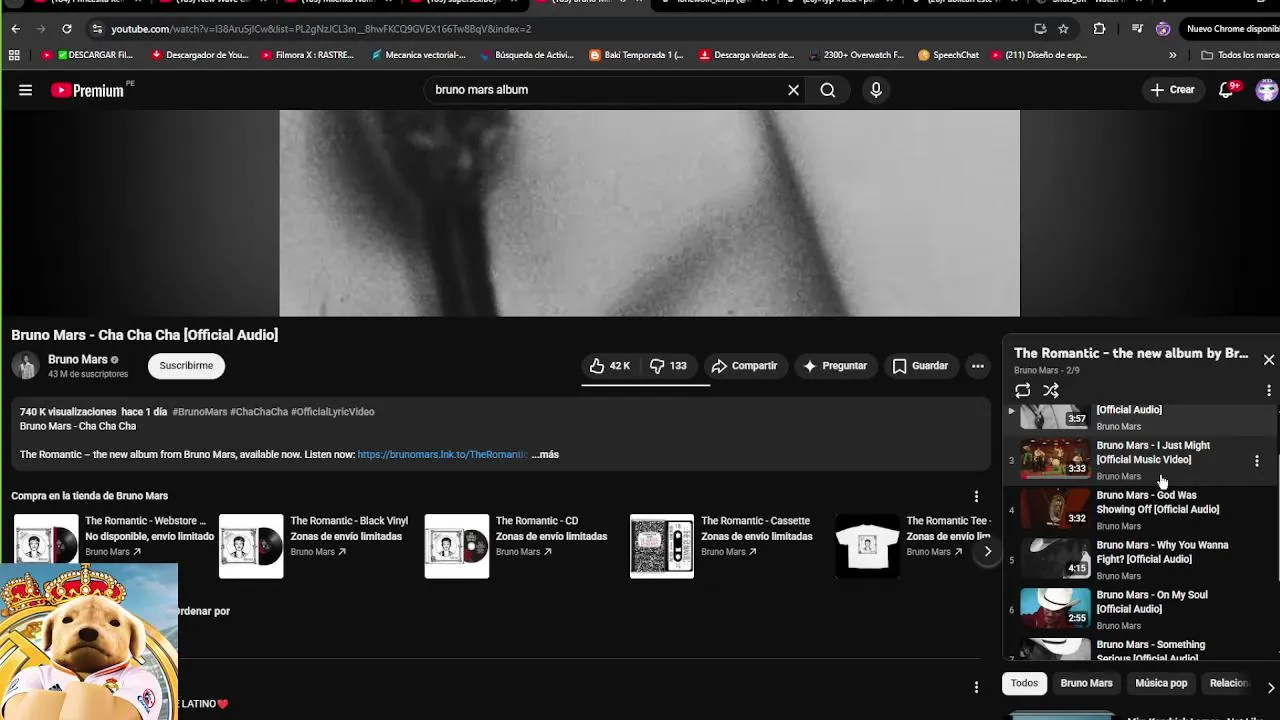Click the video player frame
The image size is (1280, 720).
(650, 213)
